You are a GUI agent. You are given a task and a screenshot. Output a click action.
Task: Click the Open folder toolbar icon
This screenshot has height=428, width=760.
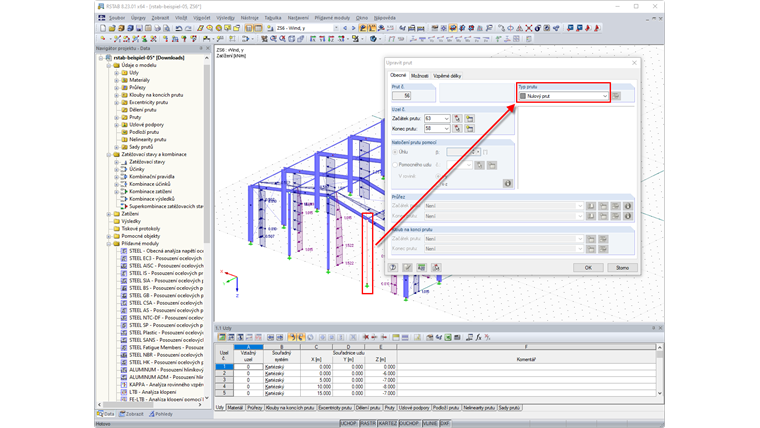pos(112,28)
